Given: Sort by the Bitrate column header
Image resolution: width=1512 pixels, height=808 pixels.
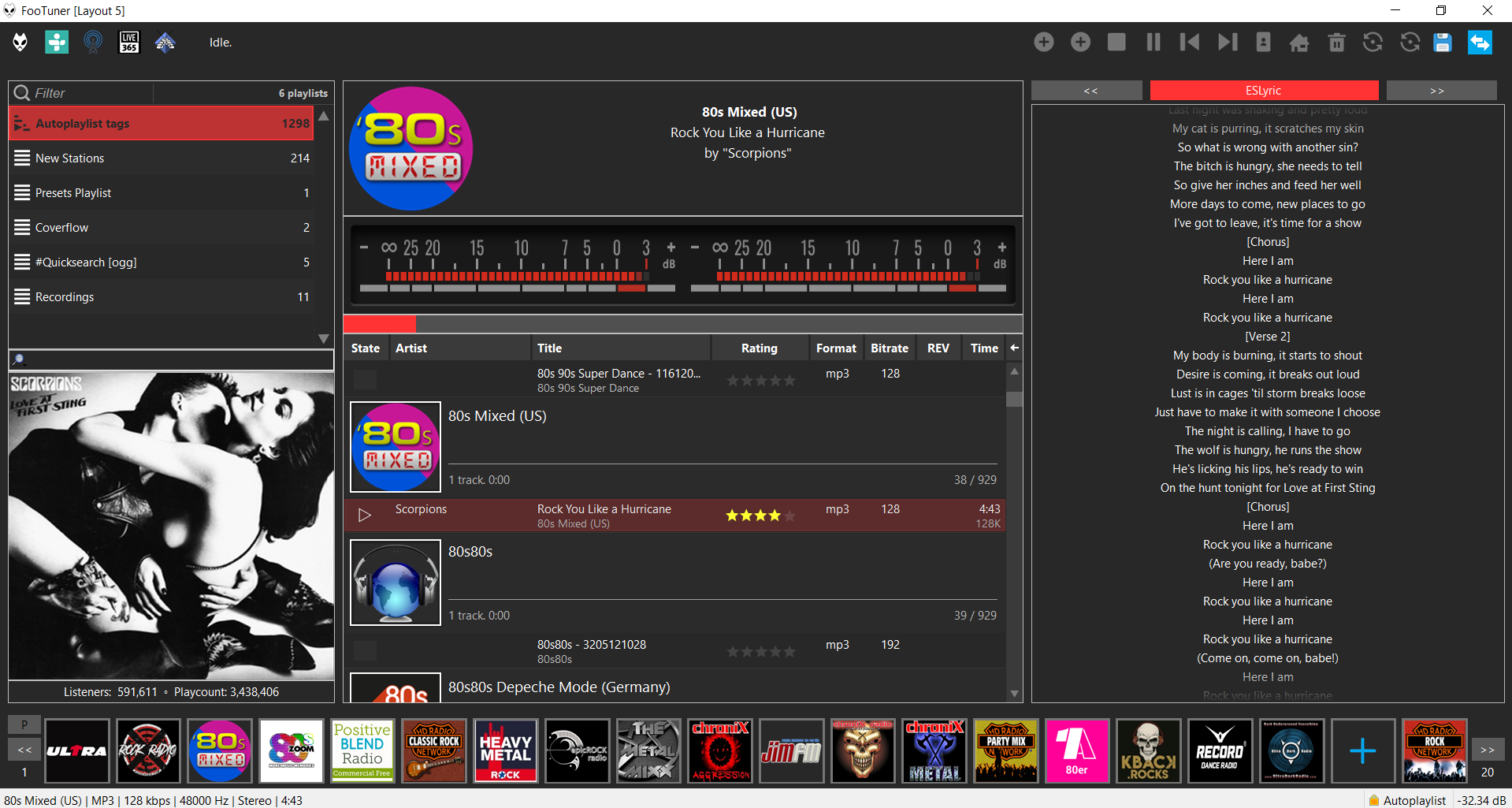Looking at the screenshot, I should click(890, 348).
